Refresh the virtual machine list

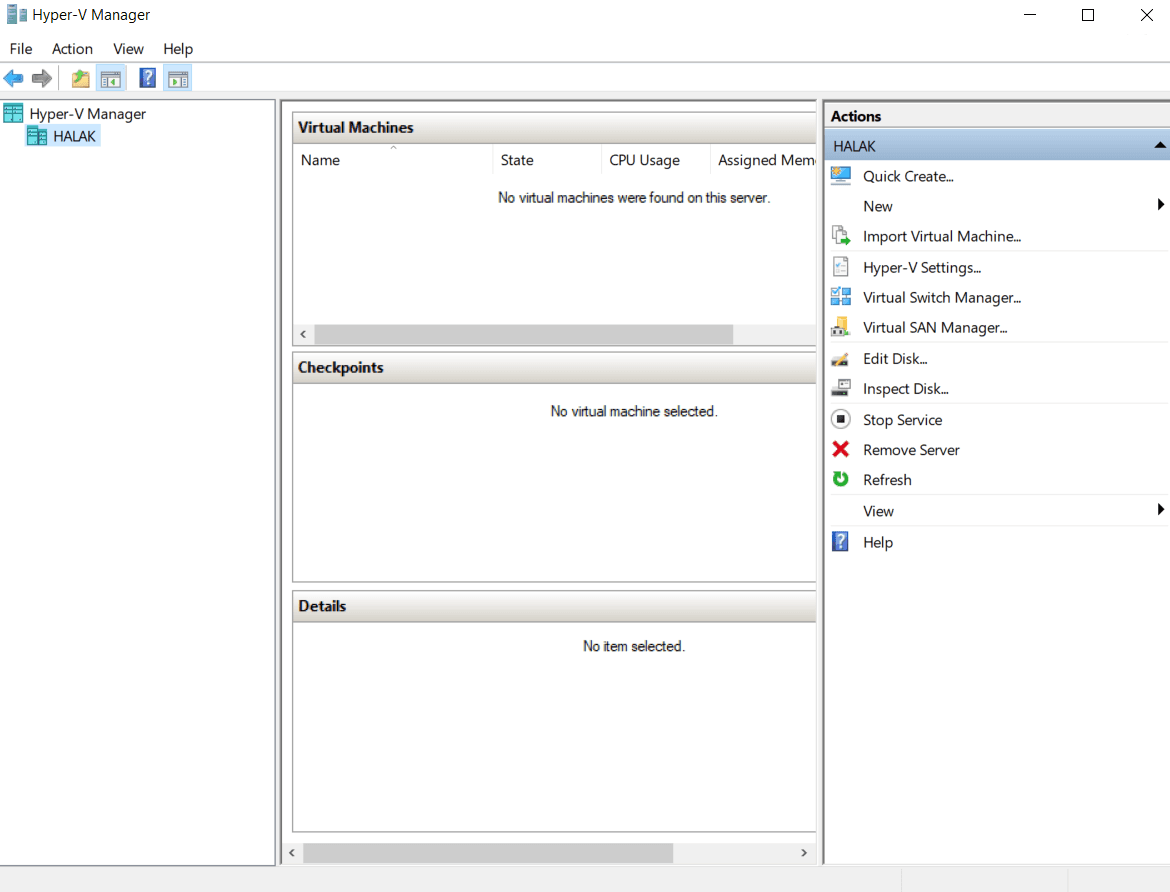[887, 480]
